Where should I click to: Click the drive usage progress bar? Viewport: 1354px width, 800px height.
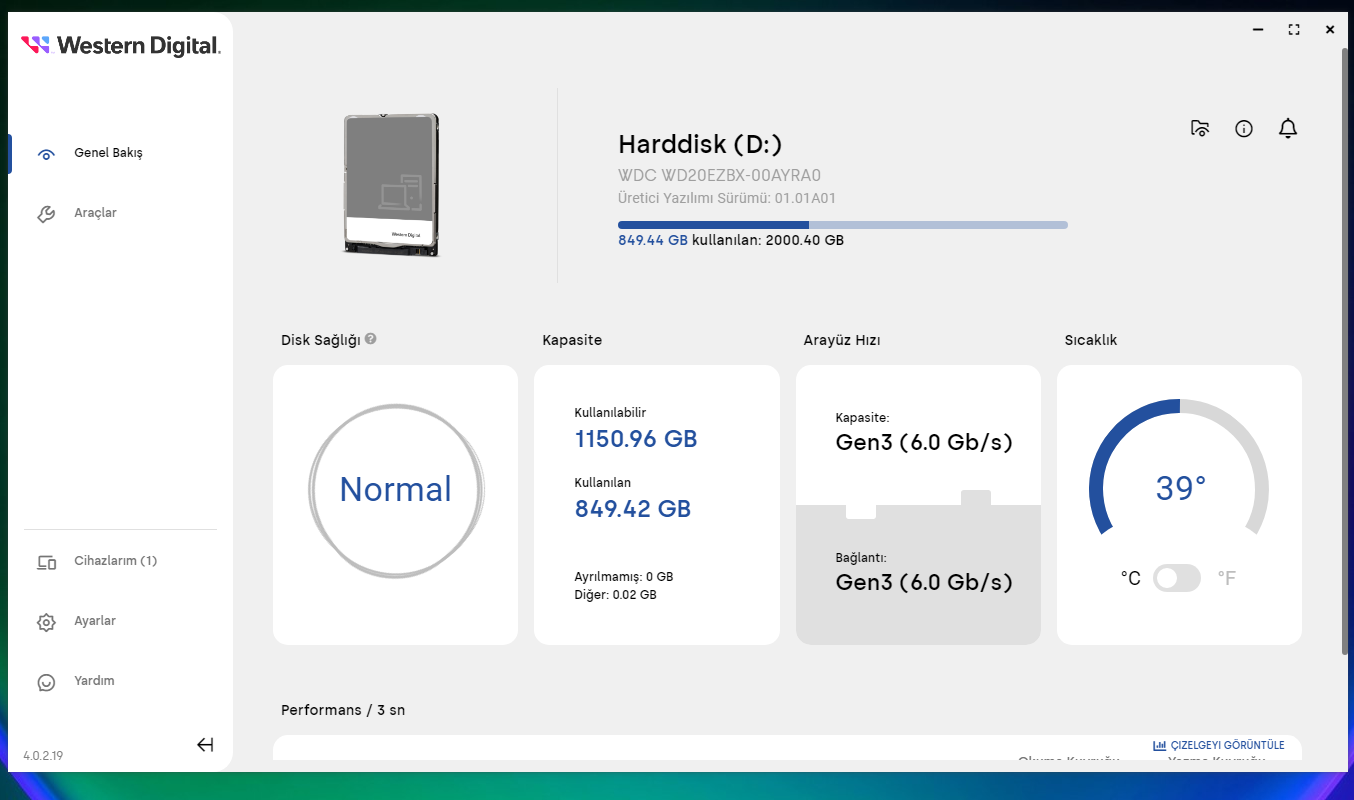pos(843,225)
